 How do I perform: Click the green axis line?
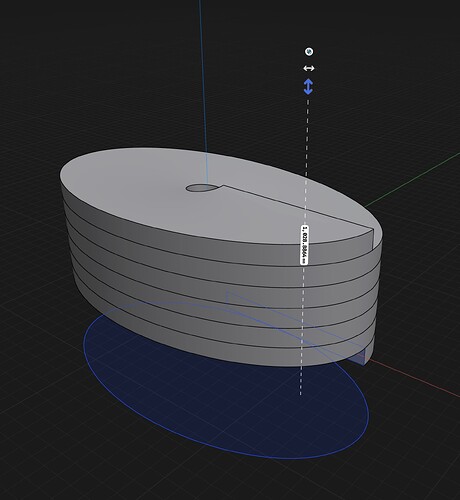point(413,179)
